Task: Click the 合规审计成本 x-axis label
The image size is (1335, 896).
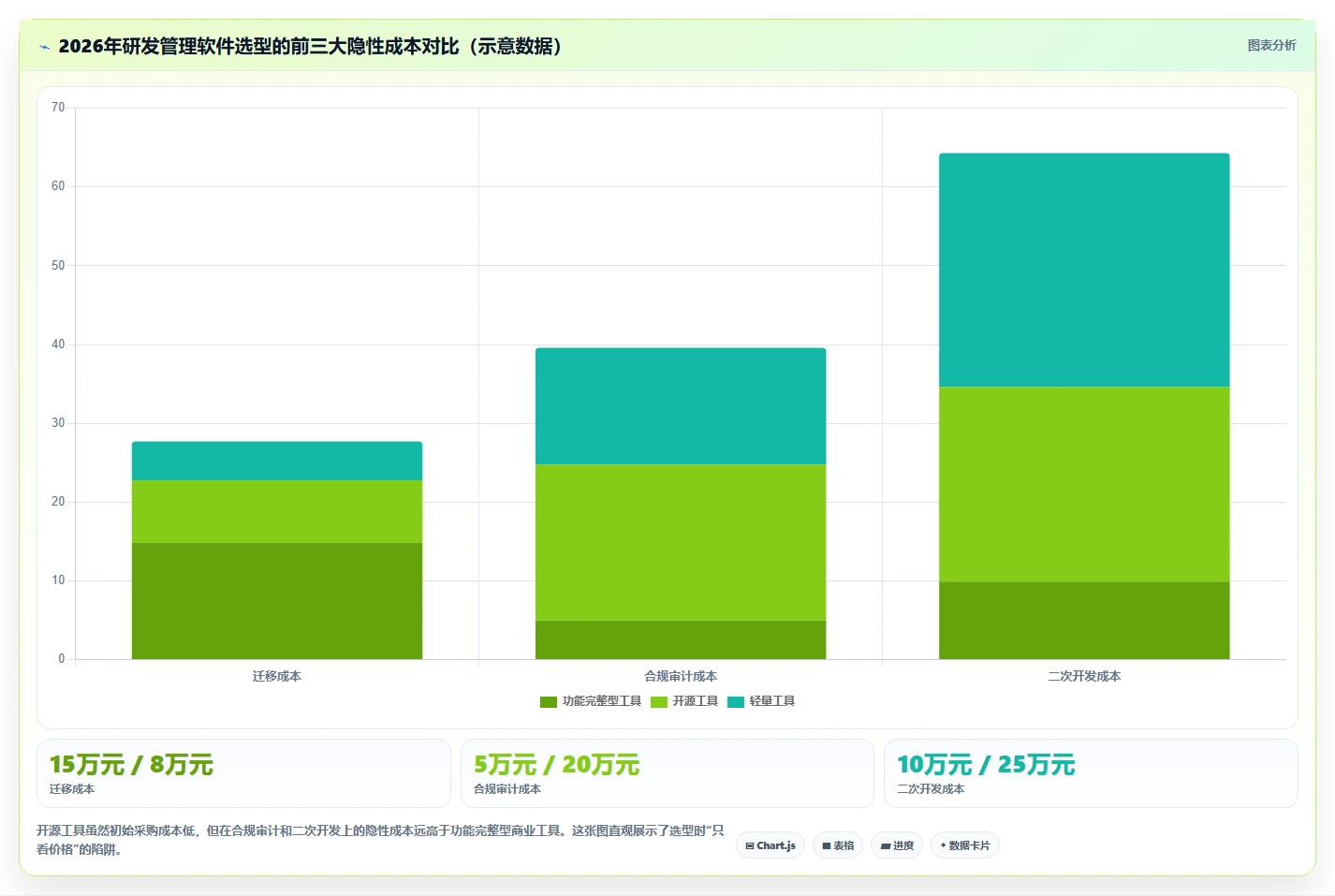Action: point(681,676)
